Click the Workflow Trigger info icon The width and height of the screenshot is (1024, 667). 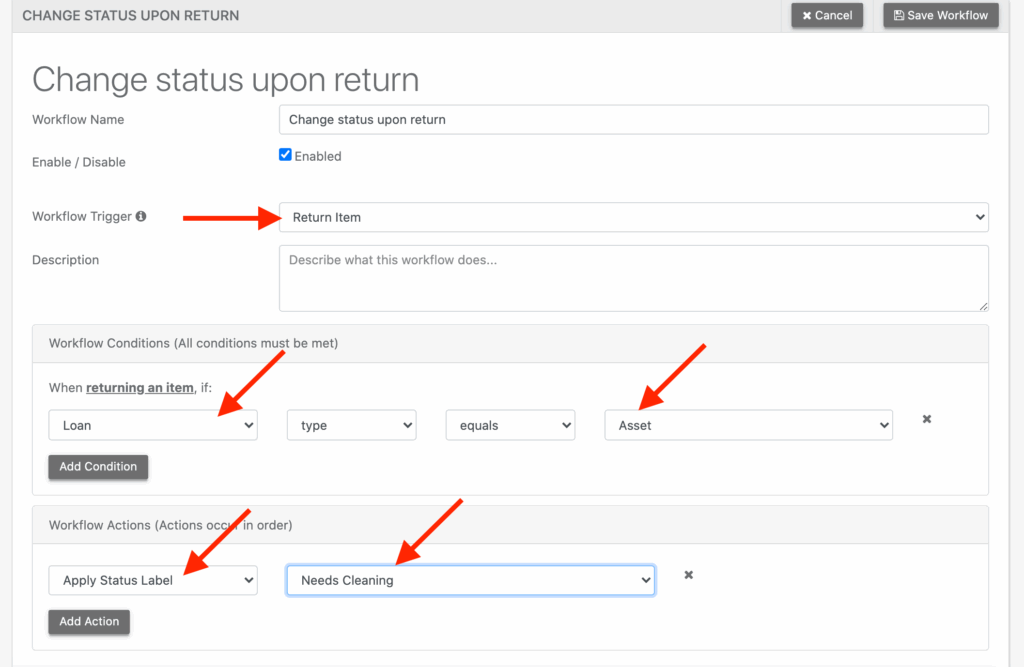pyautogui.click(x=141, y=216)
